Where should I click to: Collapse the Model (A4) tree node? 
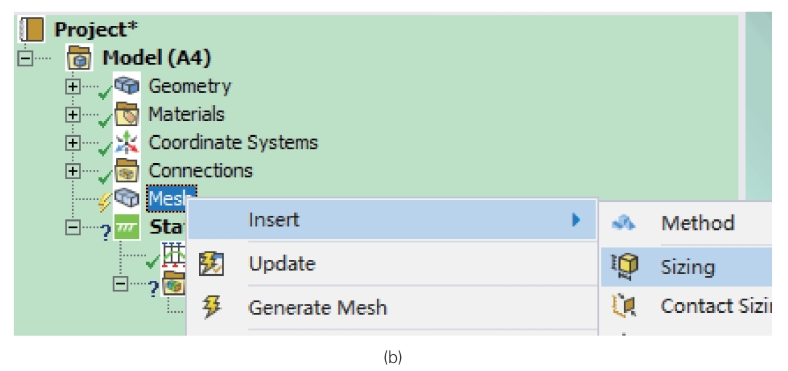24,59
